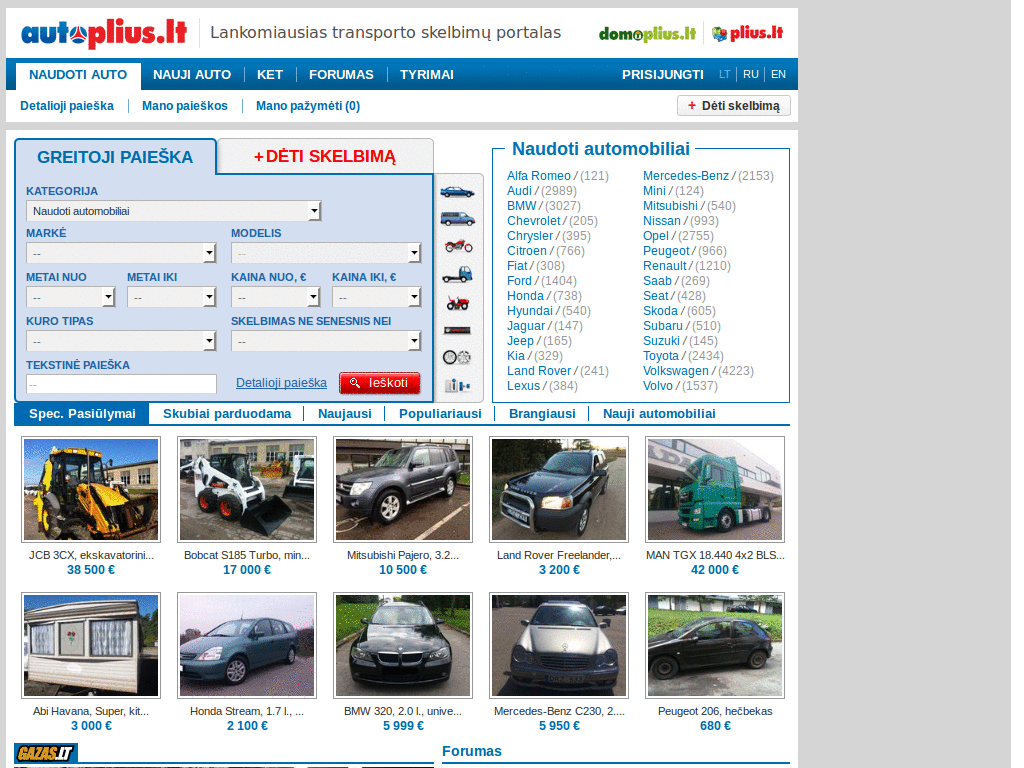This screenshot has width=1024, height=768.
Task: Open the JCB 3CX excavator thumbnail
Action: [x=91, y=490]
